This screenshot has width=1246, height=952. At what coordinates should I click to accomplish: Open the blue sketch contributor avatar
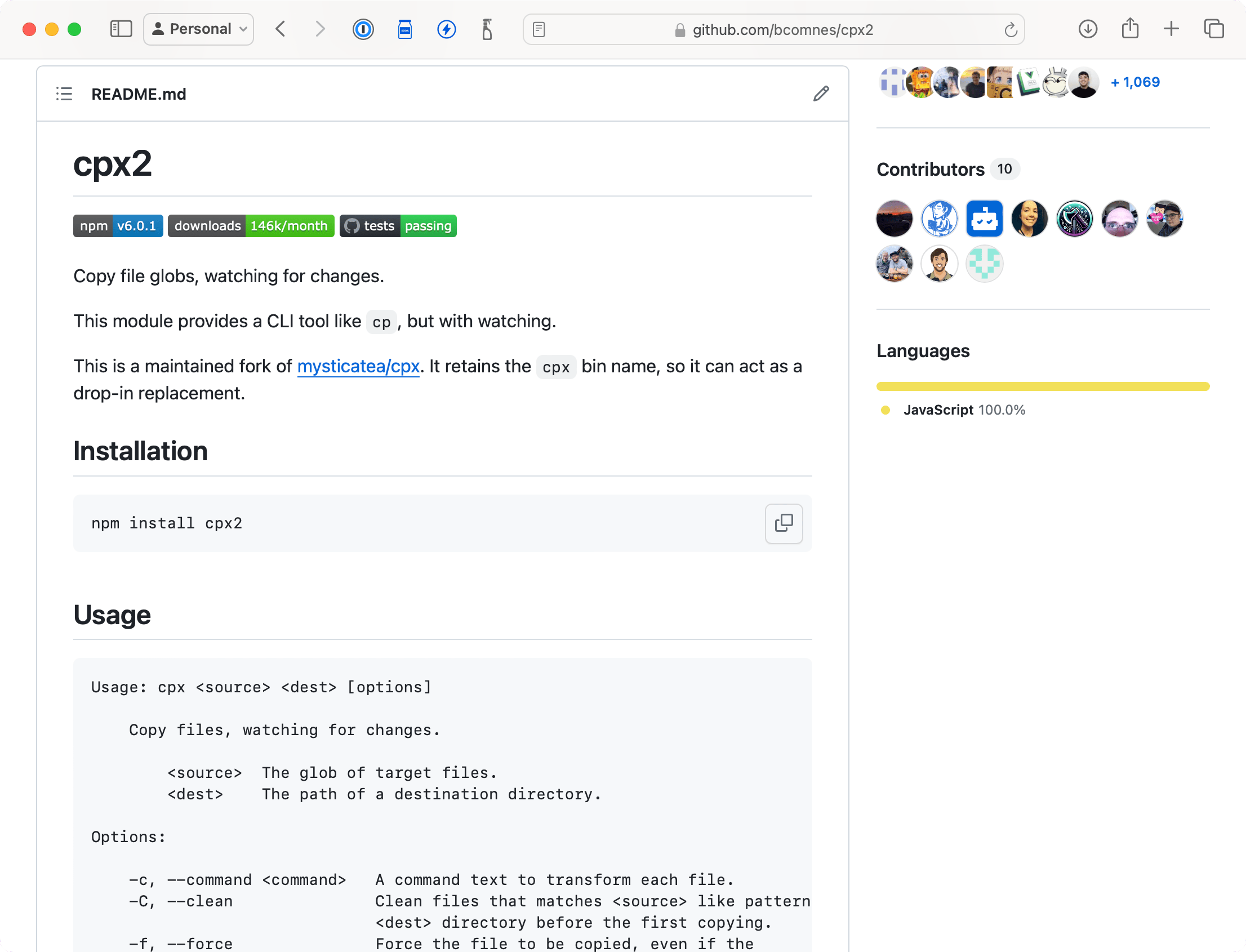coord(940,219)
